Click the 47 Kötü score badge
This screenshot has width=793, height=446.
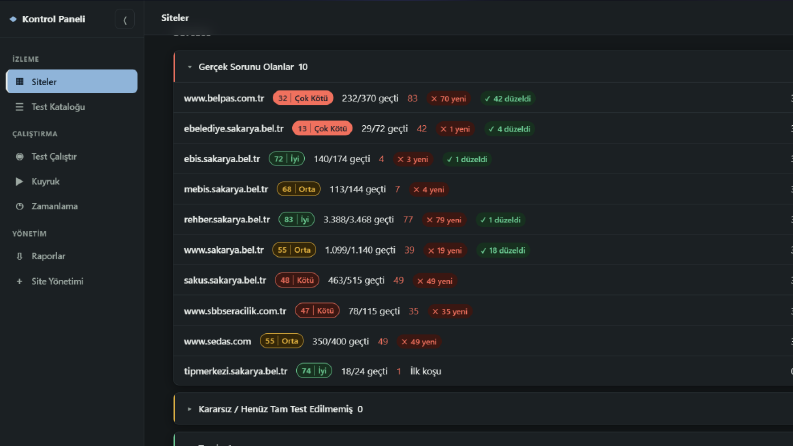click(317, 311)
